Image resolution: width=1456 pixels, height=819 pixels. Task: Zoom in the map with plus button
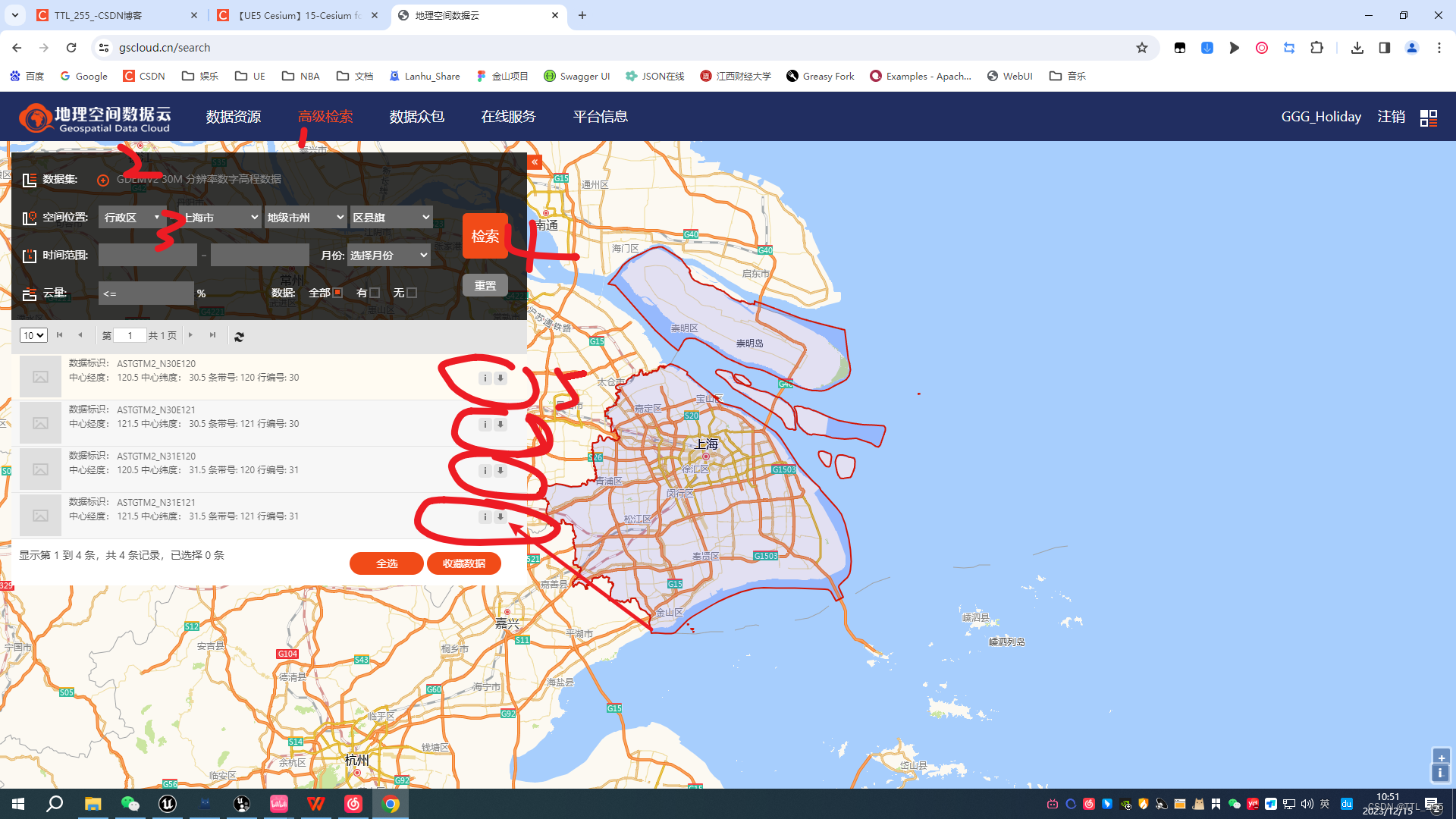pos(1440,758)
